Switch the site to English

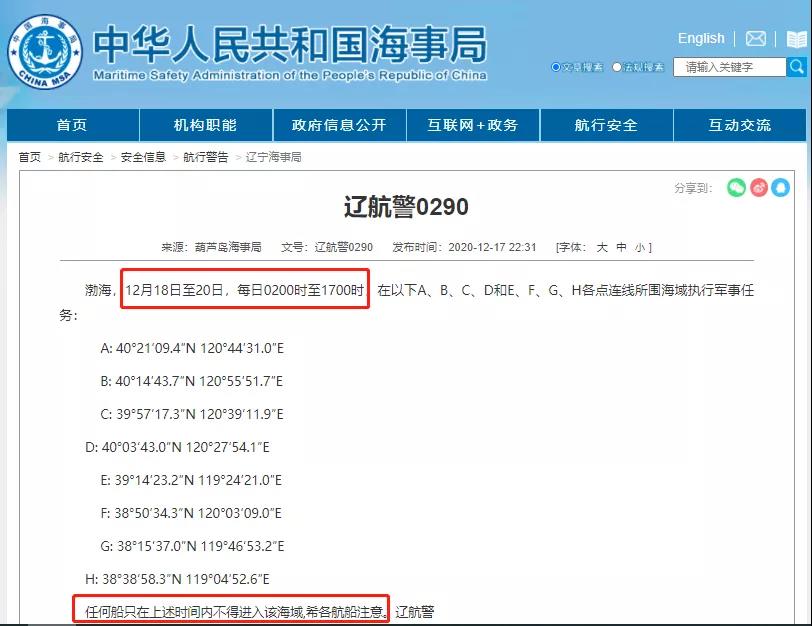701,38
